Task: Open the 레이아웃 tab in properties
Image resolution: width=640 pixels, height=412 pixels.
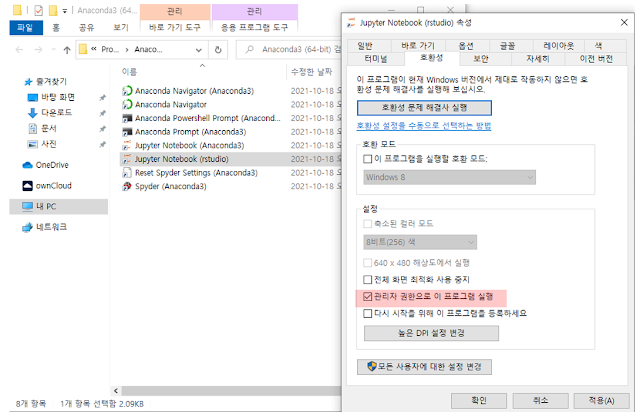Action: click(558, 46)
